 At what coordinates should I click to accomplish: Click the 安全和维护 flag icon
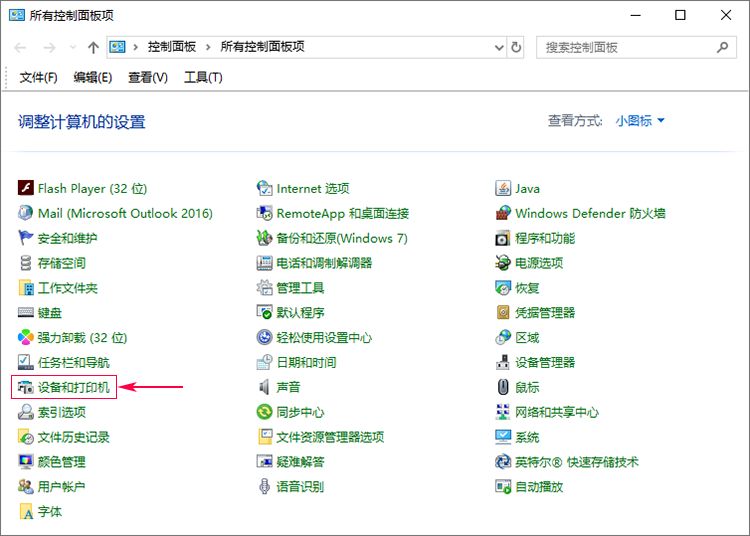click(x=25, y=238)
